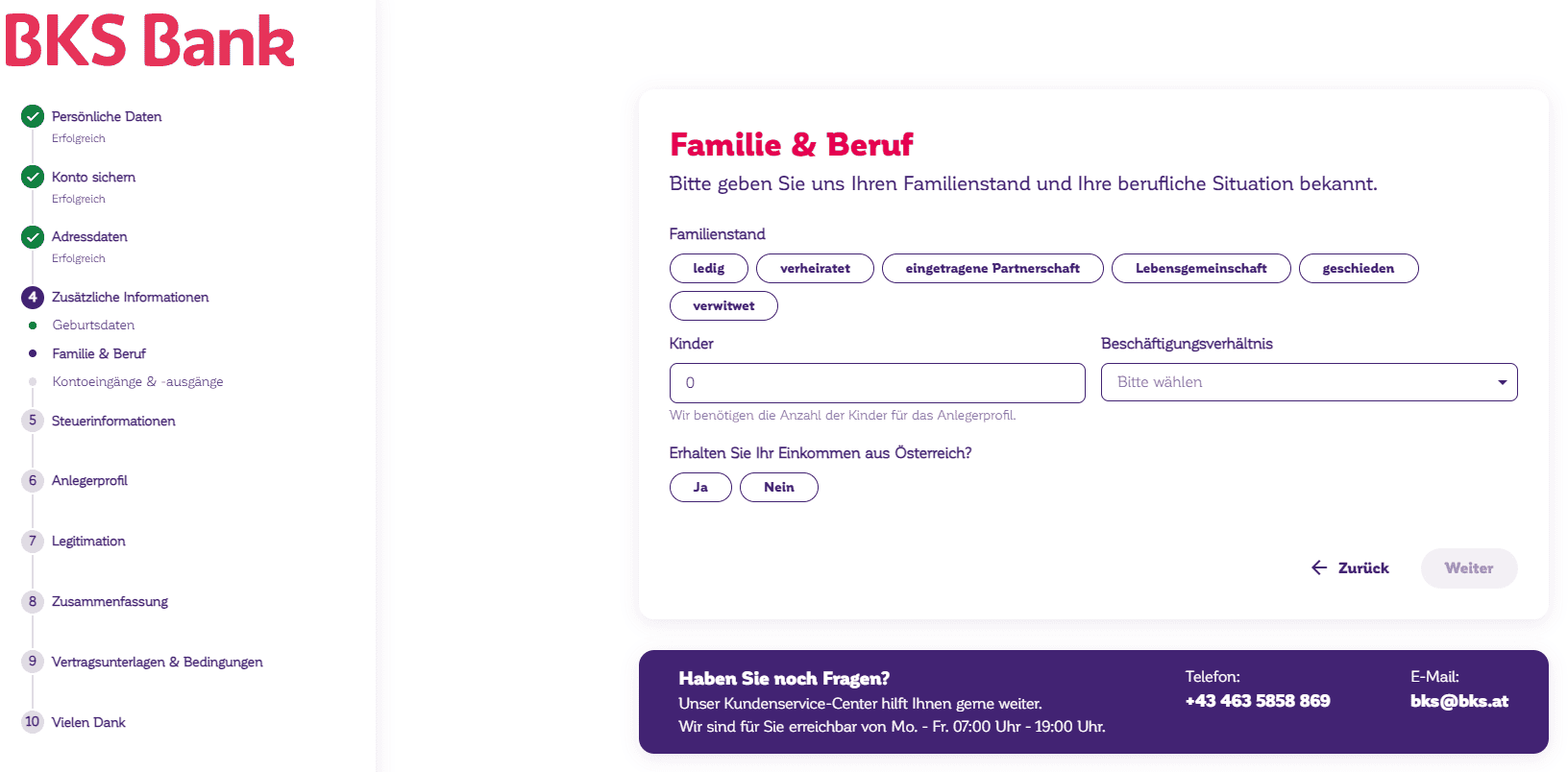Click green checkmark beside Adressdaten
This screenshot has height=772, width=1568.
[33, 236]
